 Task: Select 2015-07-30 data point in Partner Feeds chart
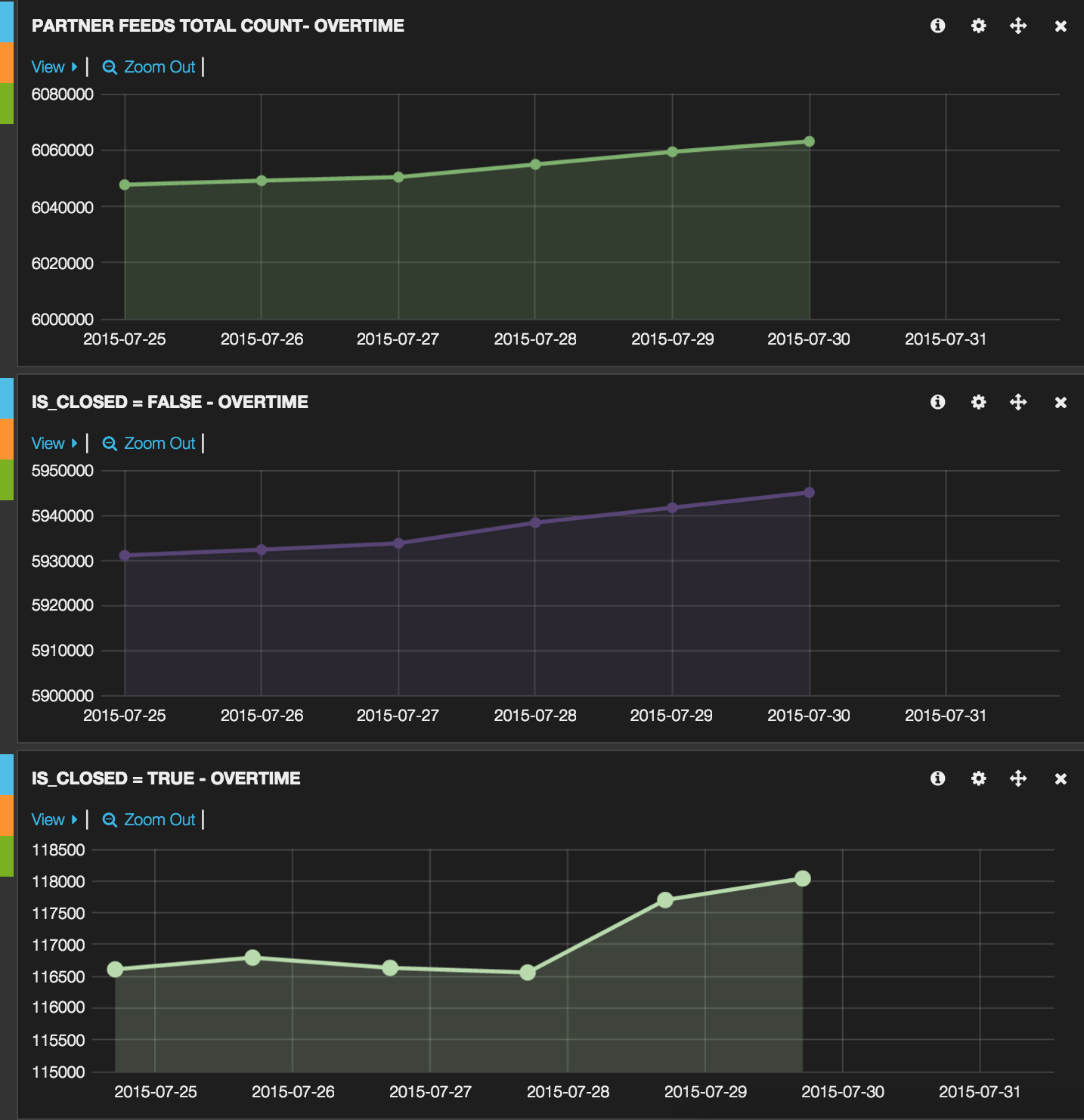point(810,141)
